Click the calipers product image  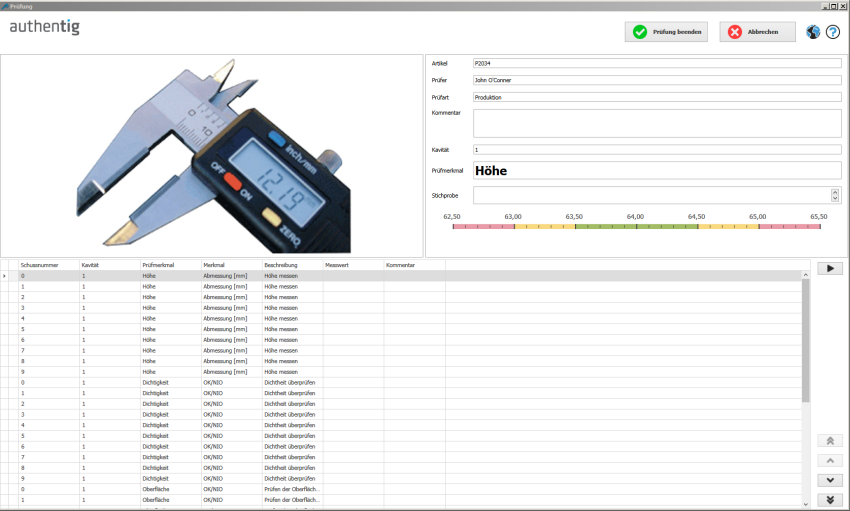pyautogui.click(x=214, y=156)
